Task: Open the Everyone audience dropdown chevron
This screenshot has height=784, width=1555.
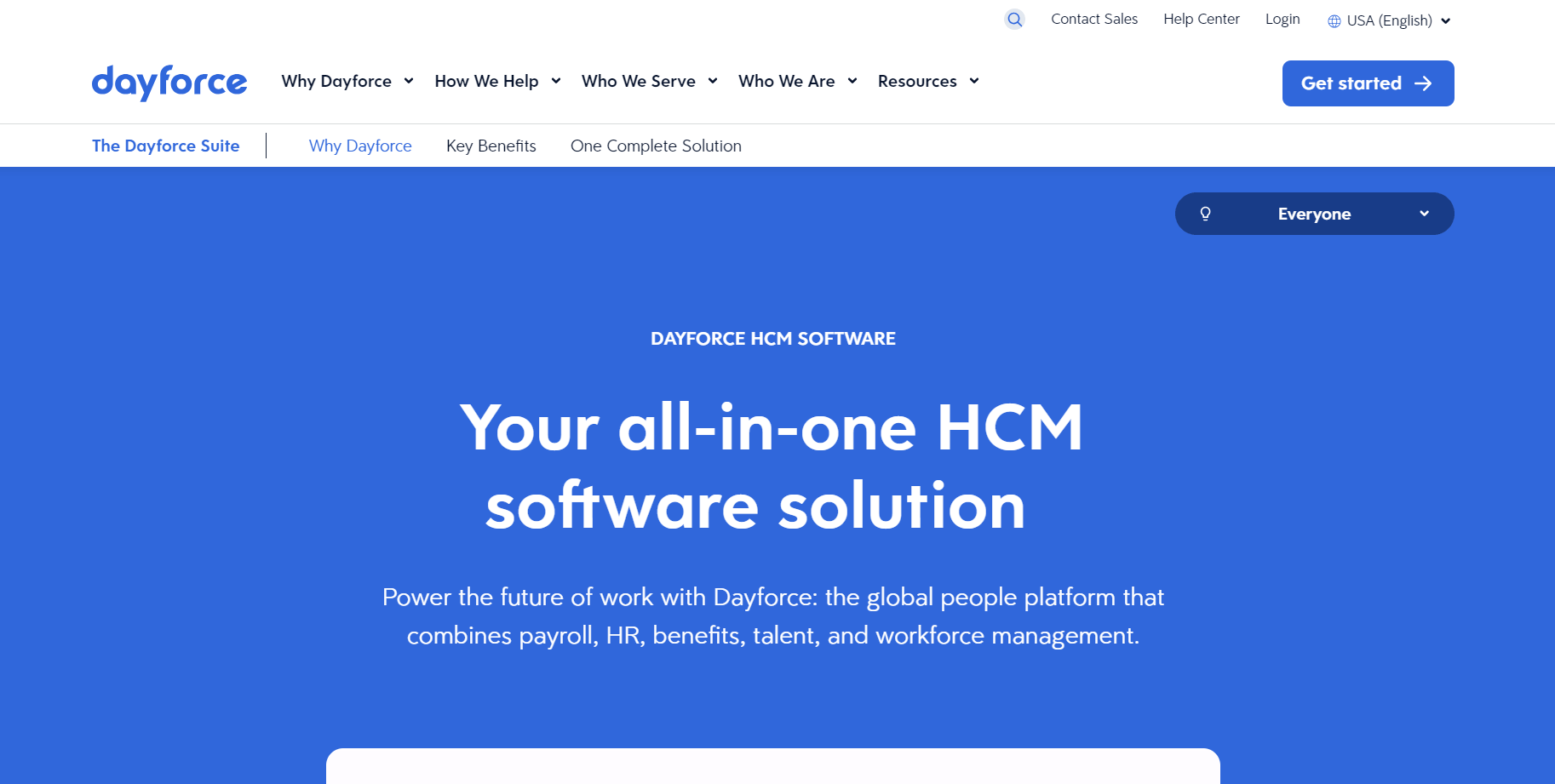Action: tap(1425, 214)
